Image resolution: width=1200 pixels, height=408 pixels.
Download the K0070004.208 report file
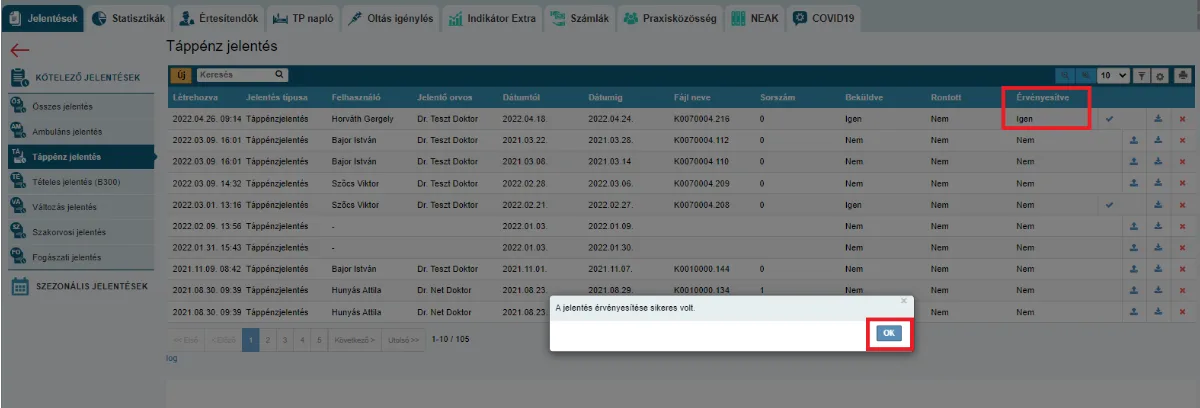[x=1158, y=204]
